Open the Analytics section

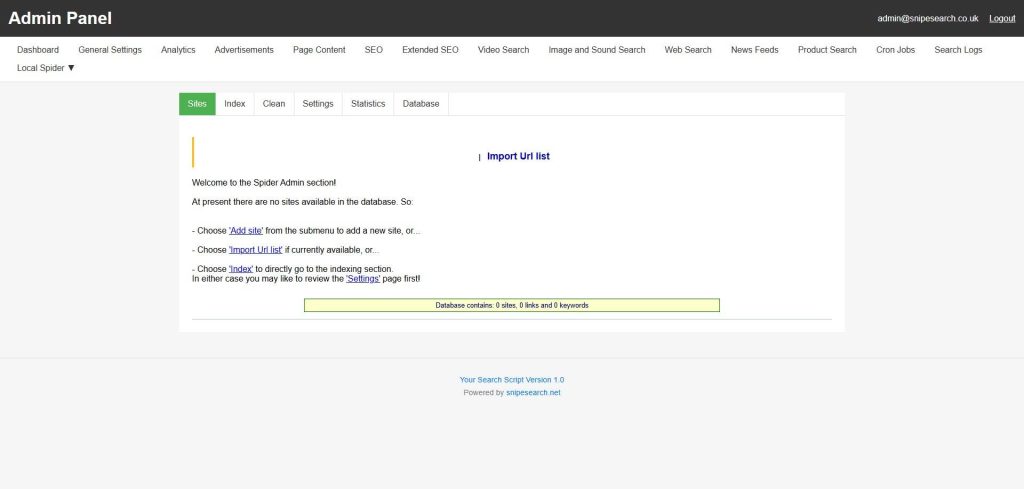click(178, 50)
